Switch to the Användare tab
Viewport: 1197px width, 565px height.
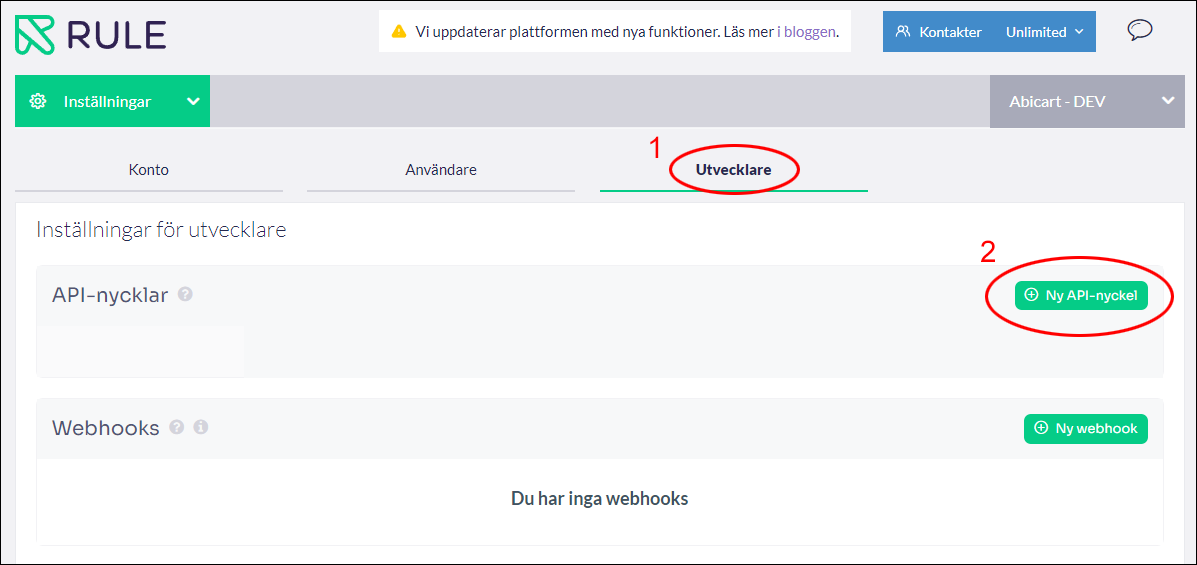click(441, 170)
